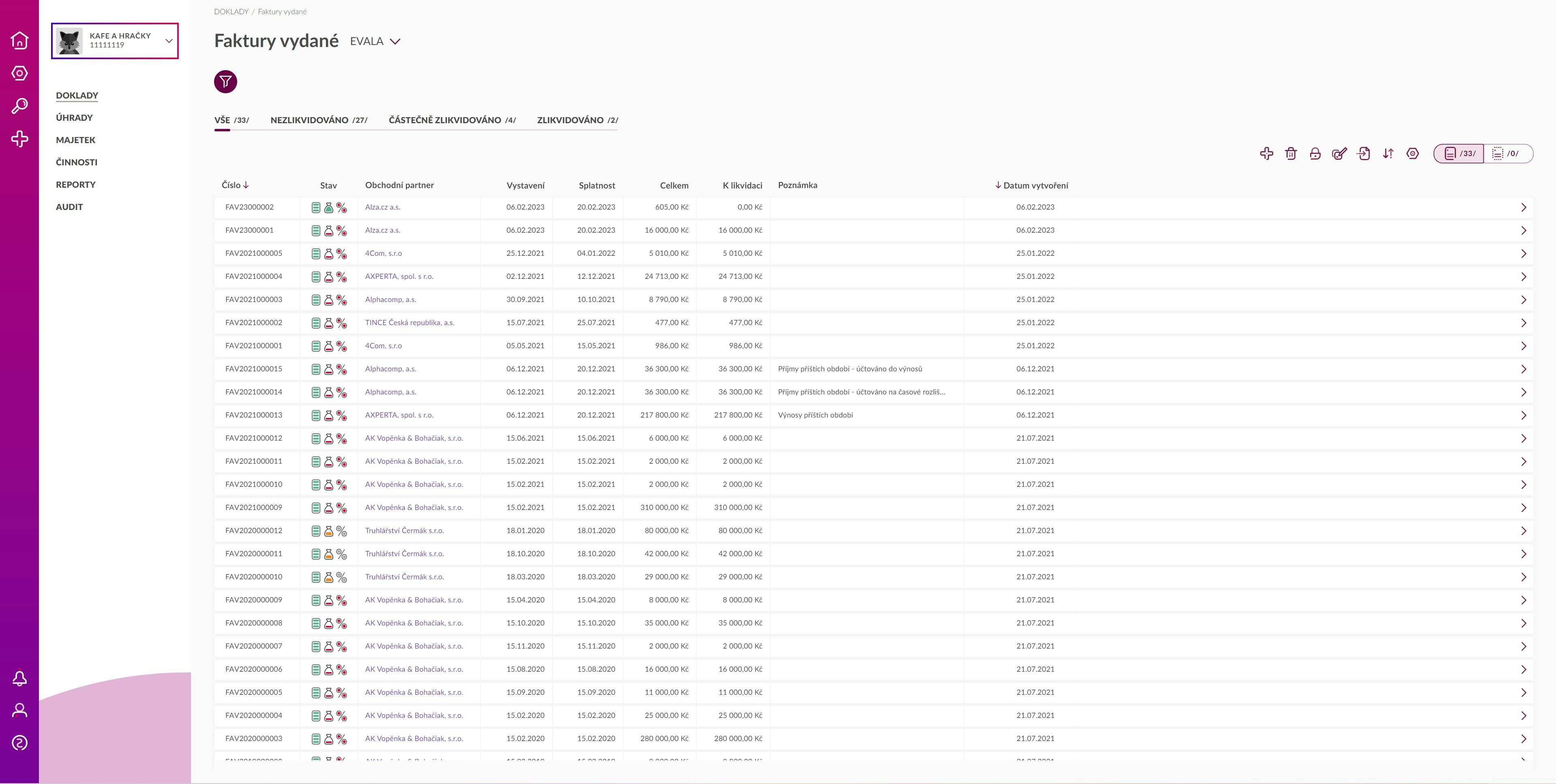Open the ČINNOSTI menu item
Viewport: 1556px width, 784px height.
click(x=77, y=162)
